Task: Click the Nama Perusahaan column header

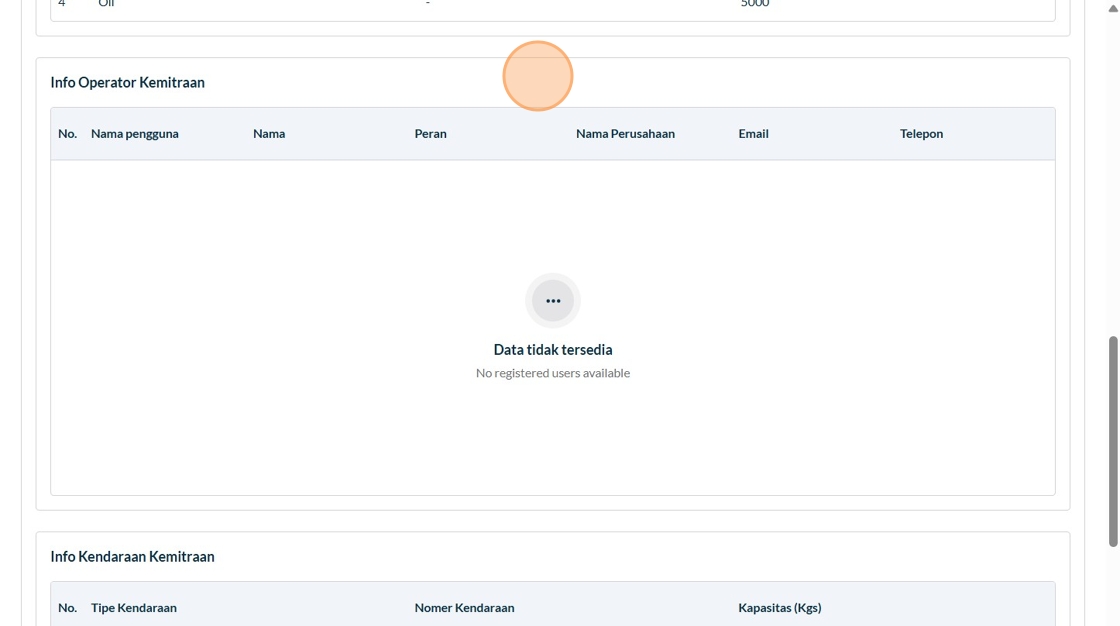Action: tap(625, 134)
